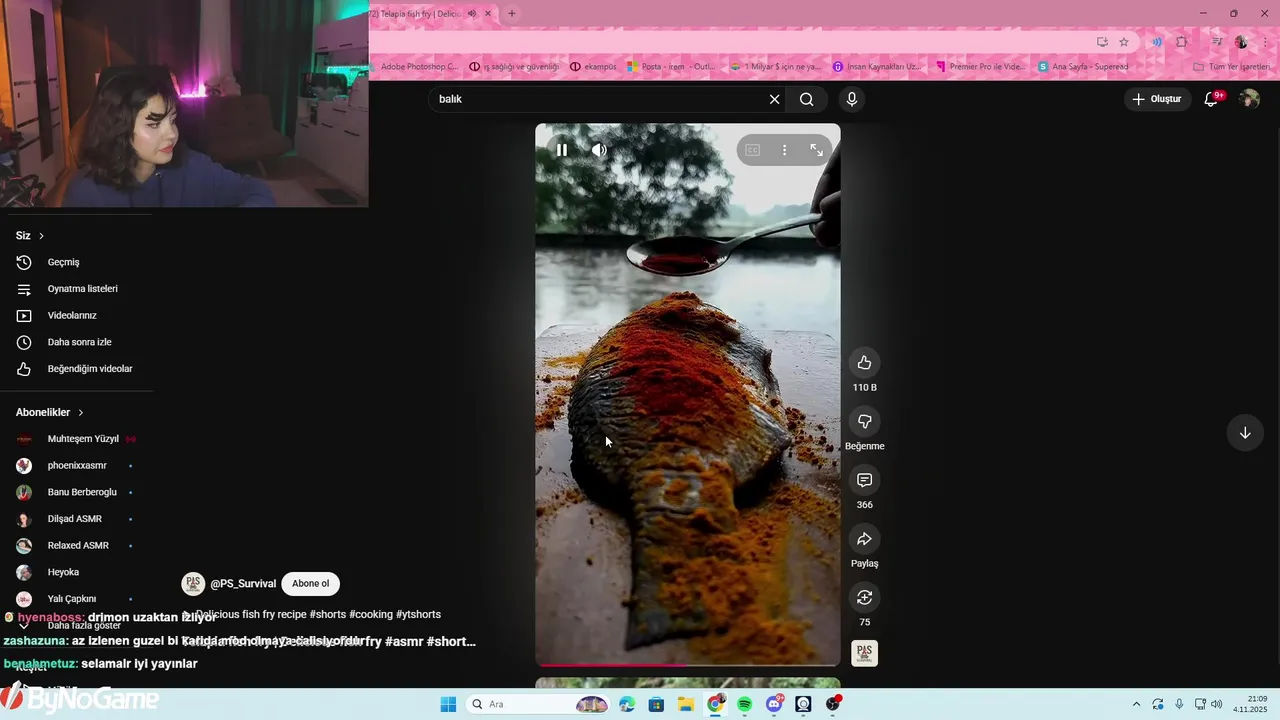Viewport: 1280px width, 720px height.
Task: Click the YouTube search magnifier button
Action: tap(807, 99)
